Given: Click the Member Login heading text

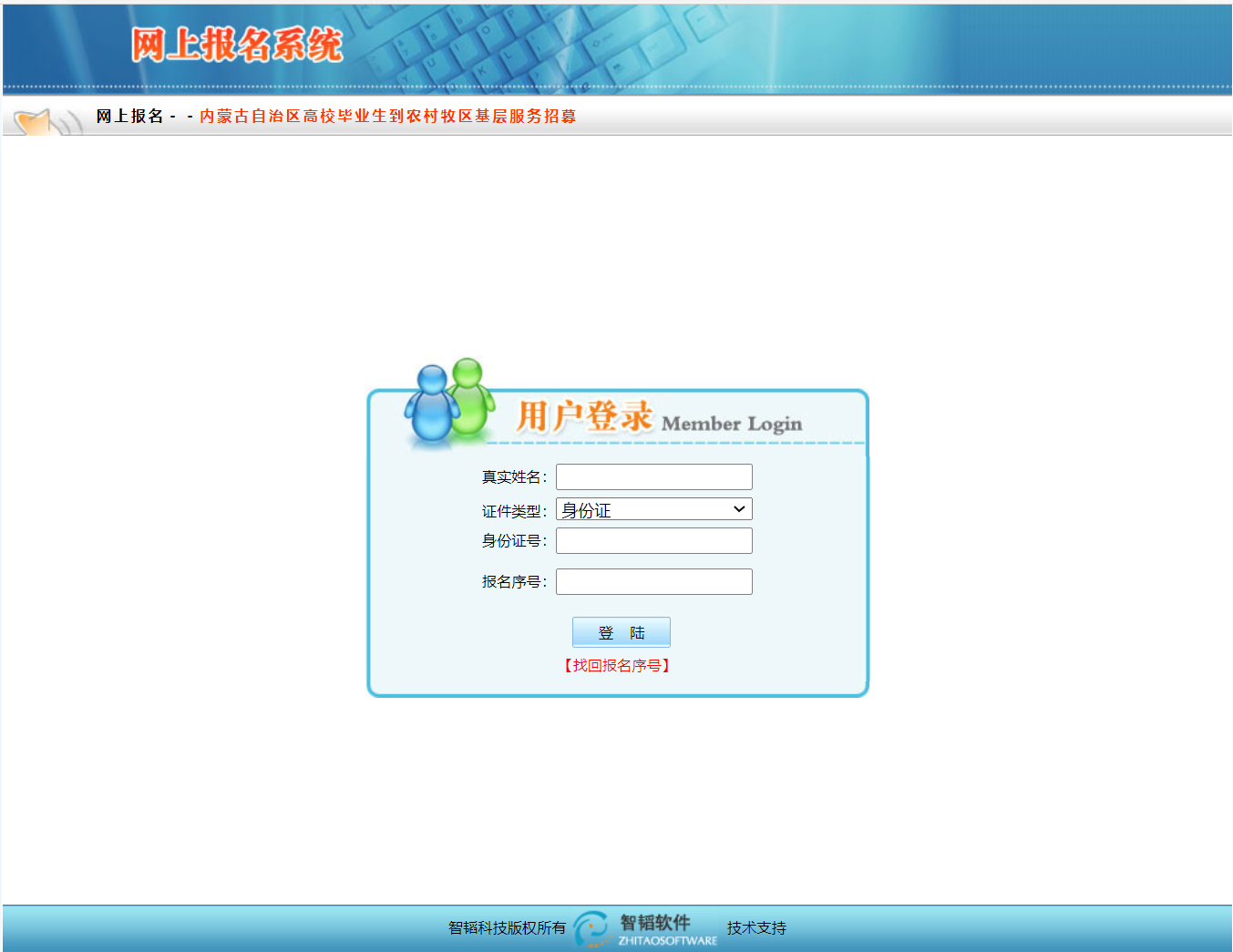Looking at the screenshot, I should pyautogui.click(x=732, y=424).
